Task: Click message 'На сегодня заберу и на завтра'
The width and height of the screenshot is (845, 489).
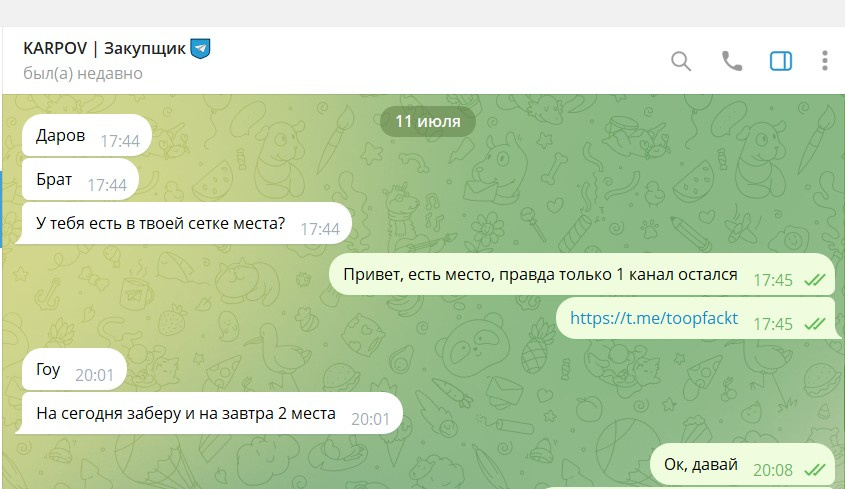Action: tap(209, 414)
